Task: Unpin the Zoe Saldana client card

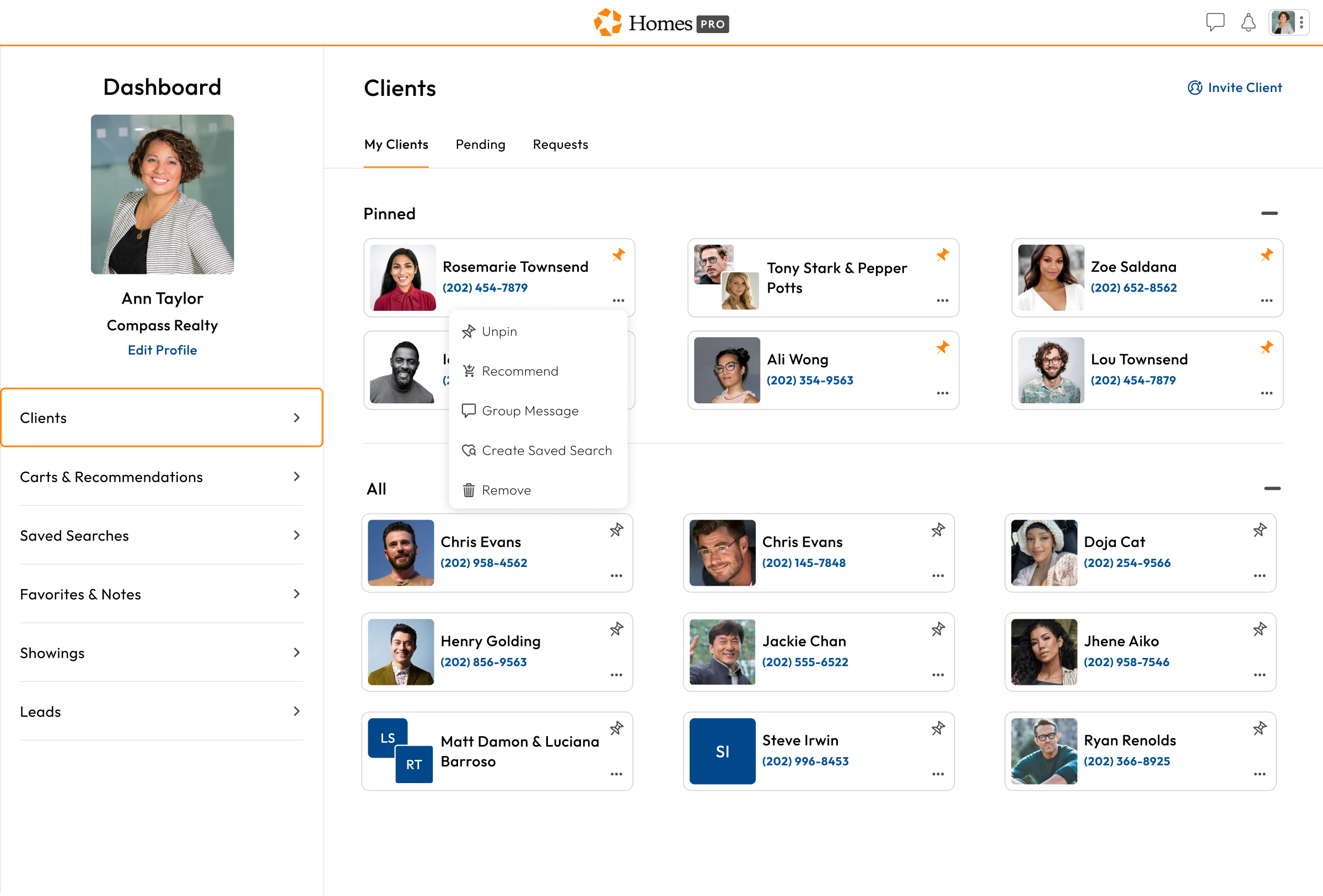Action: [x=1267, y=255]
